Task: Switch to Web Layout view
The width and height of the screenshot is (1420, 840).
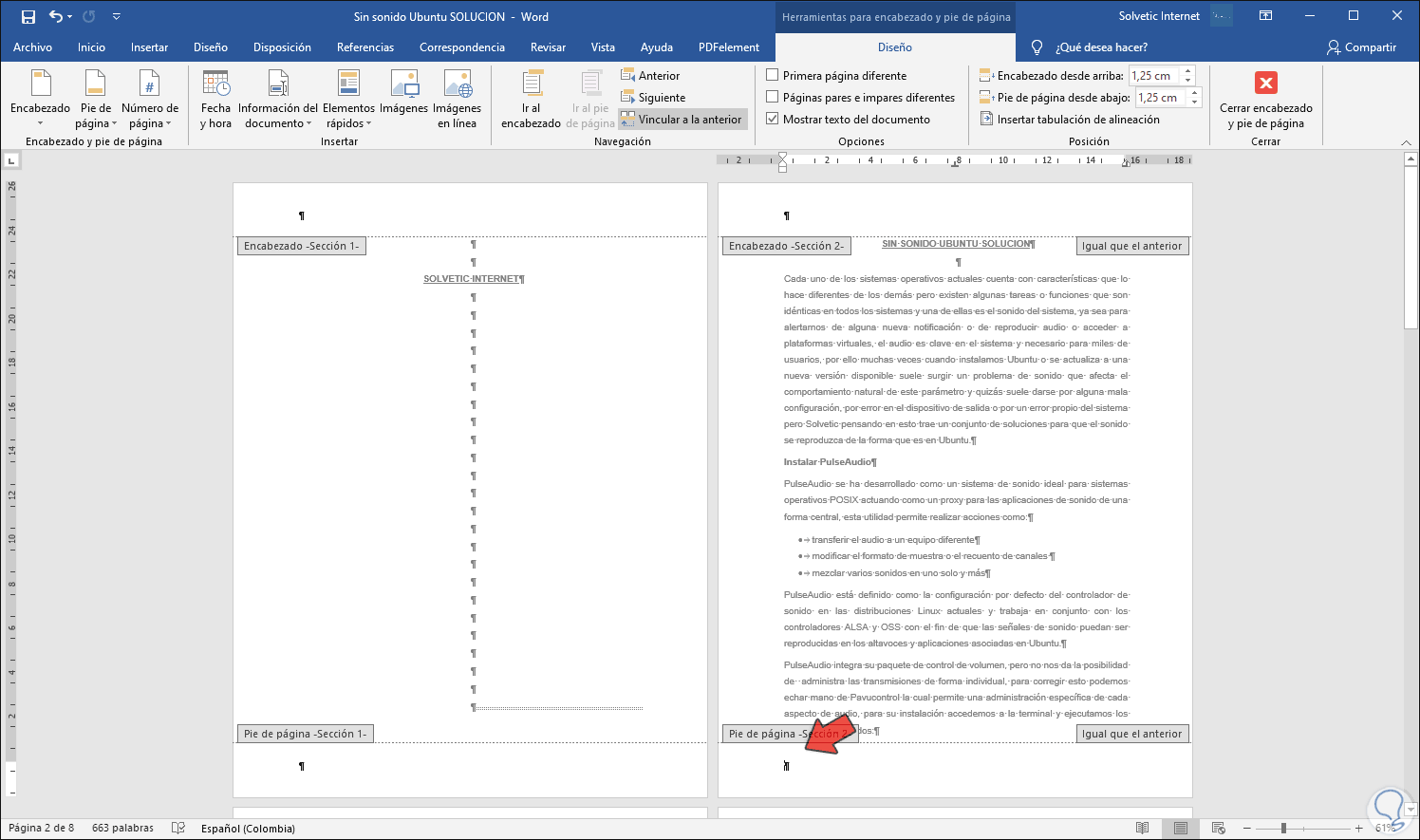Action: pos(1219,829)
